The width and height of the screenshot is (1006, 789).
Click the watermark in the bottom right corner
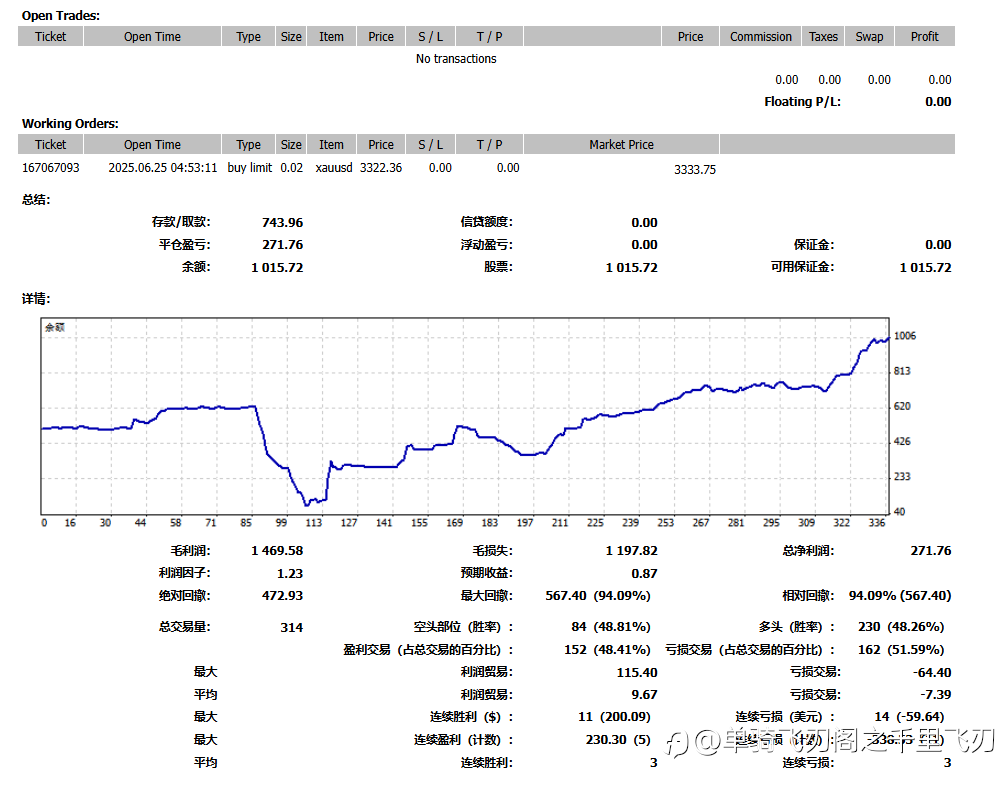click(x=830, y=741)
